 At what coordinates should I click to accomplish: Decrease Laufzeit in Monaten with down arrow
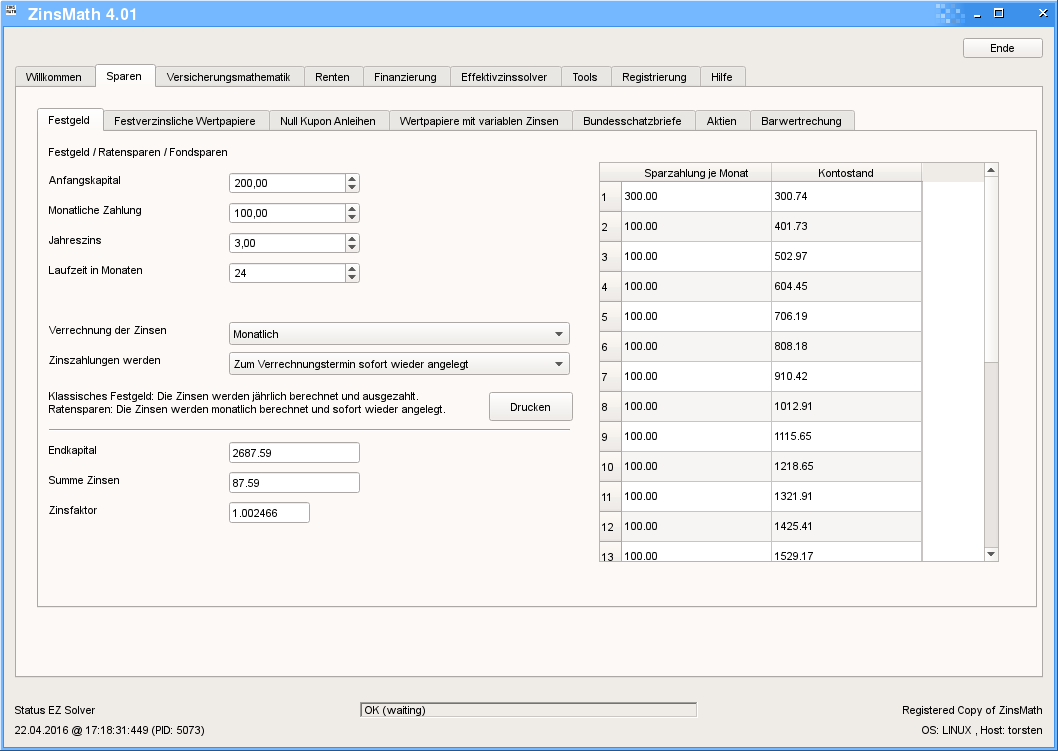[352, 277]
